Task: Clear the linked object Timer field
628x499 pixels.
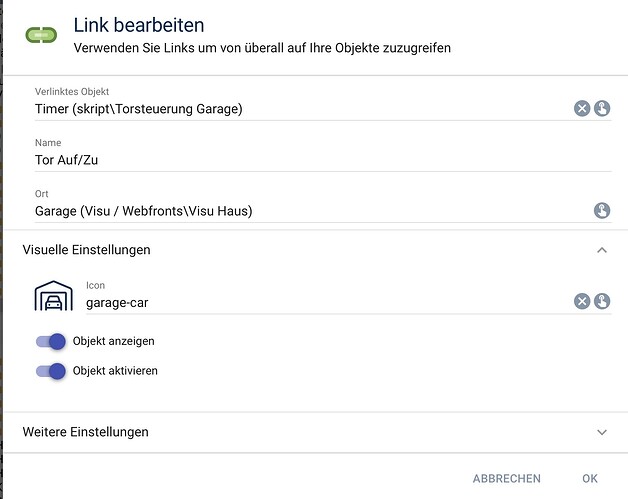Action: click(582, 108)
